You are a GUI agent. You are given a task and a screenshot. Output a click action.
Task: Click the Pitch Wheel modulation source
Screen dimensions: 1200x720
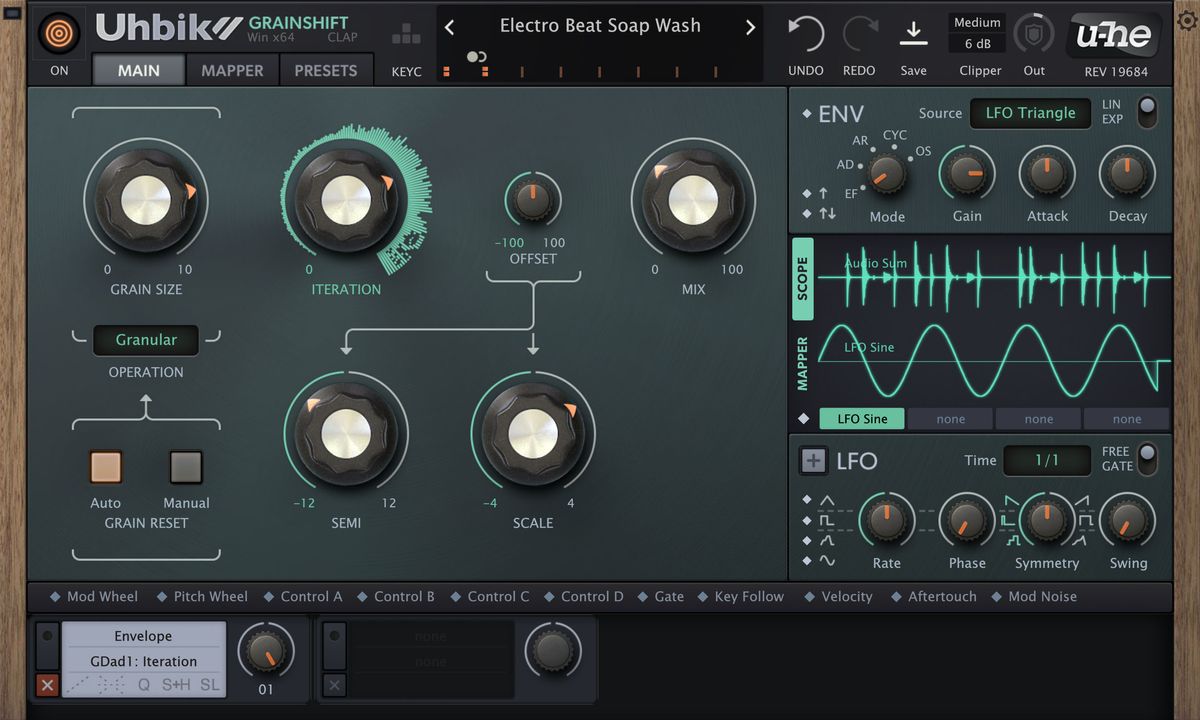point(202,597)
